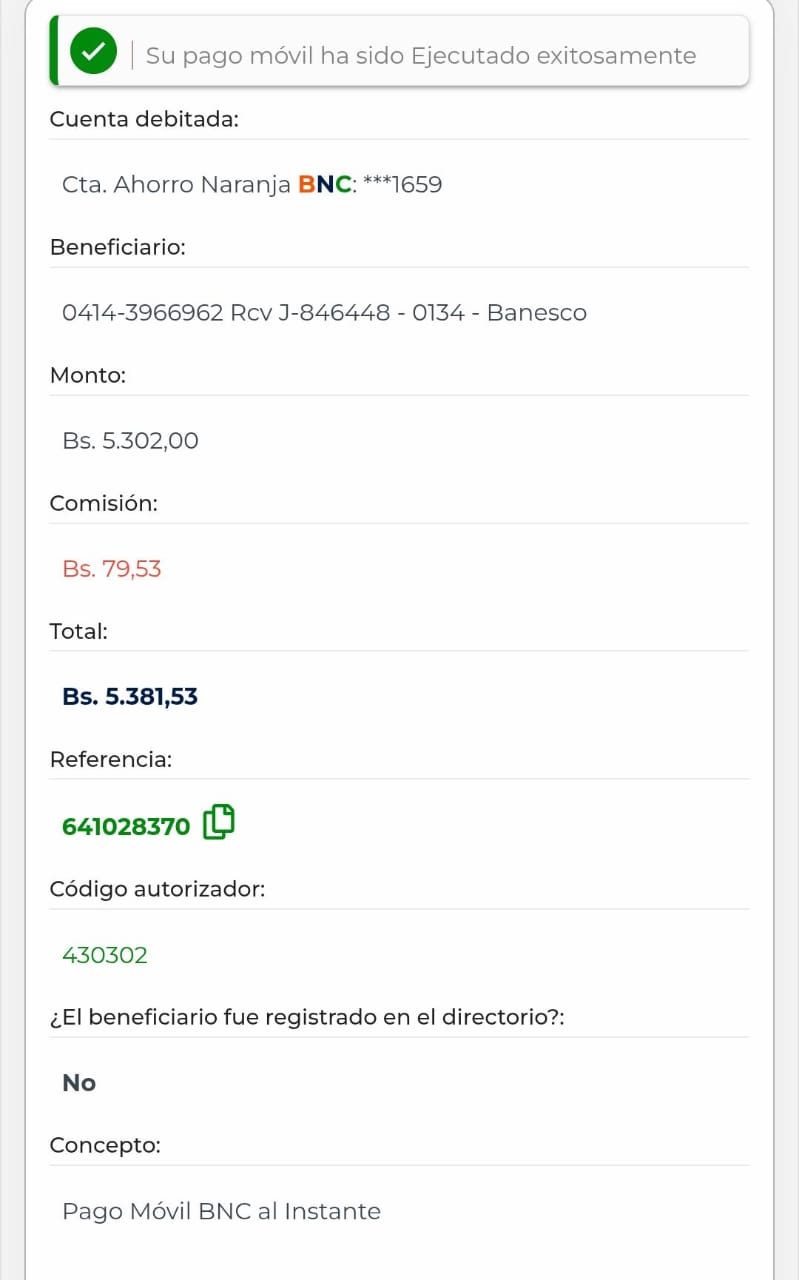Click the 'Total:' label
This screenshot has height=1280, width=799.
(x=78, y=631)
